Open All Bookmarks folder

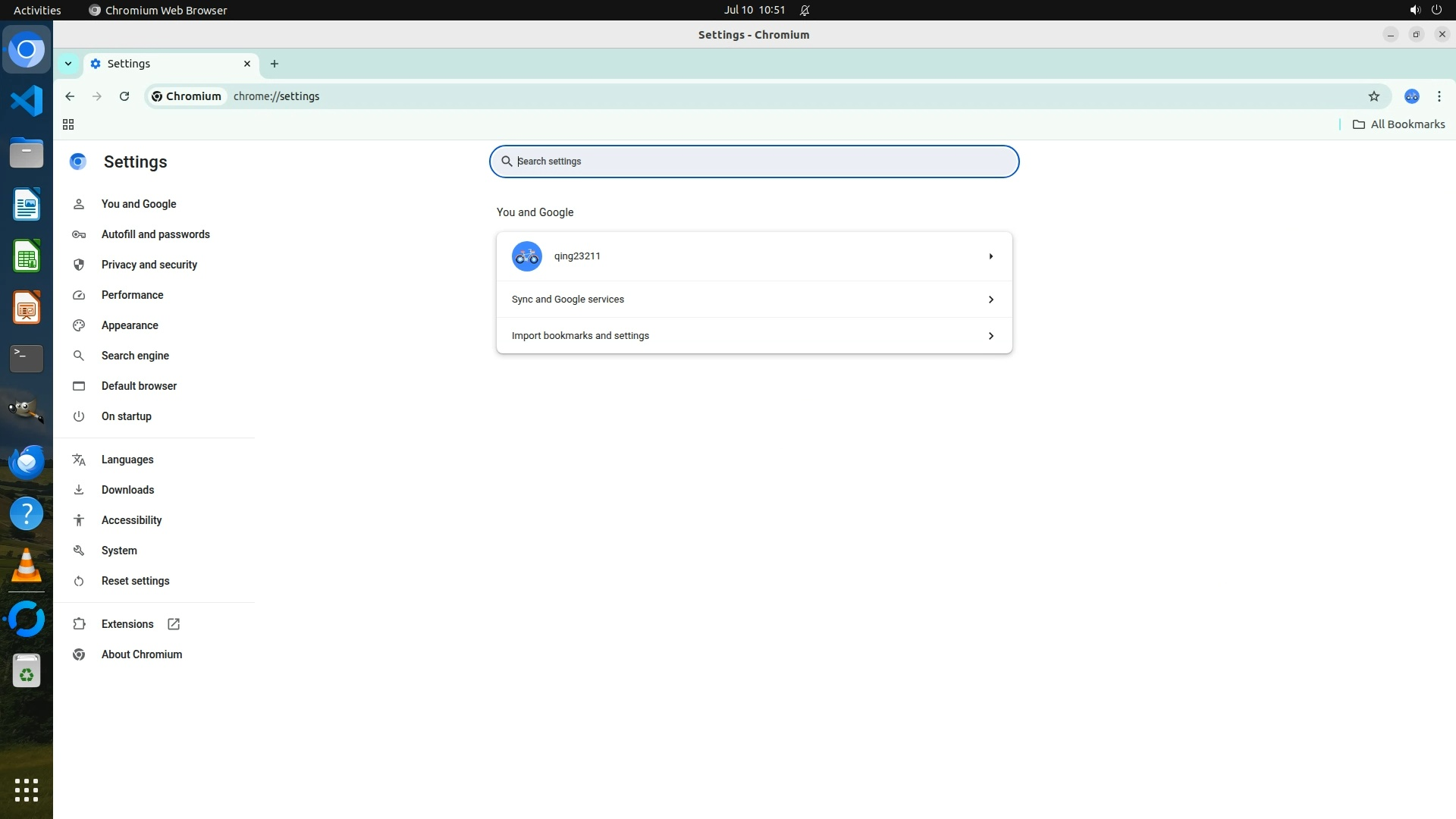point(1399,124)
